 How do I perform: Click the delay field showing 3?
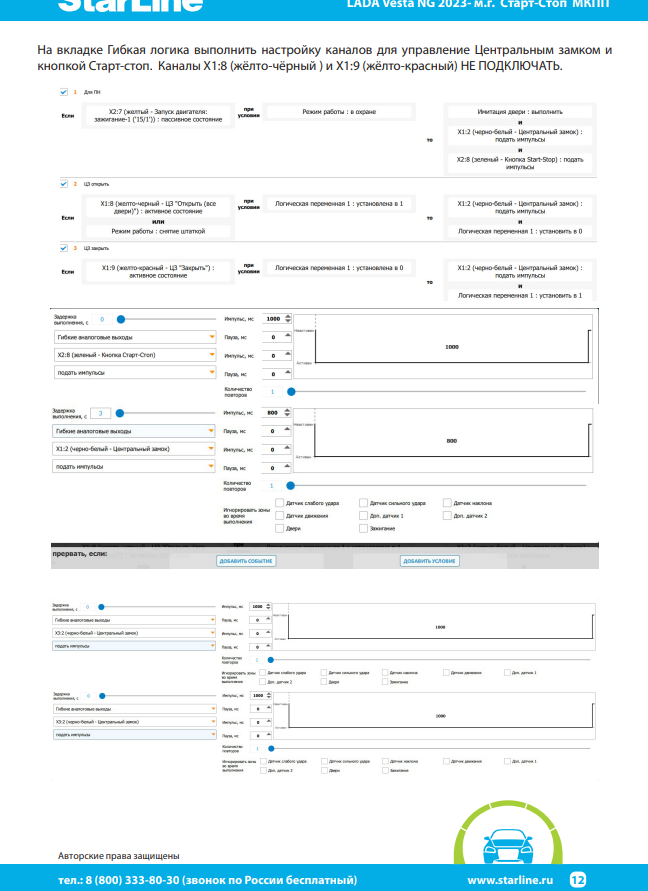[x=101, y=414]
